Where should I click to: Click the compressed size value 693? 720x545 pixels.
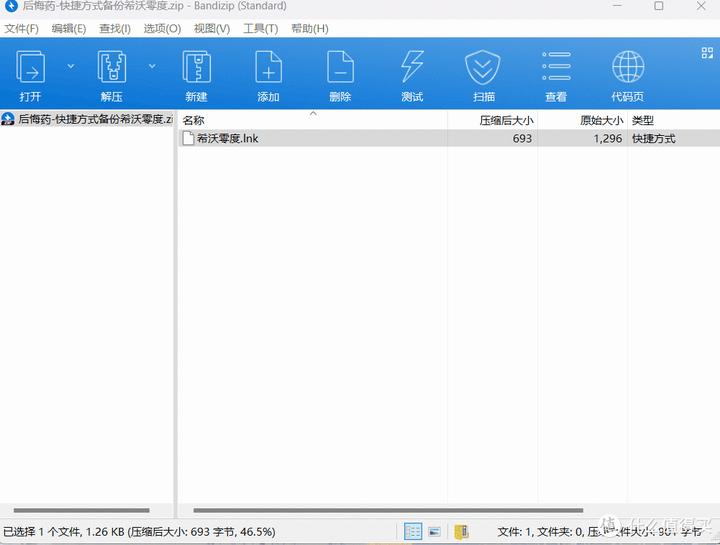(x=522, y=139)
